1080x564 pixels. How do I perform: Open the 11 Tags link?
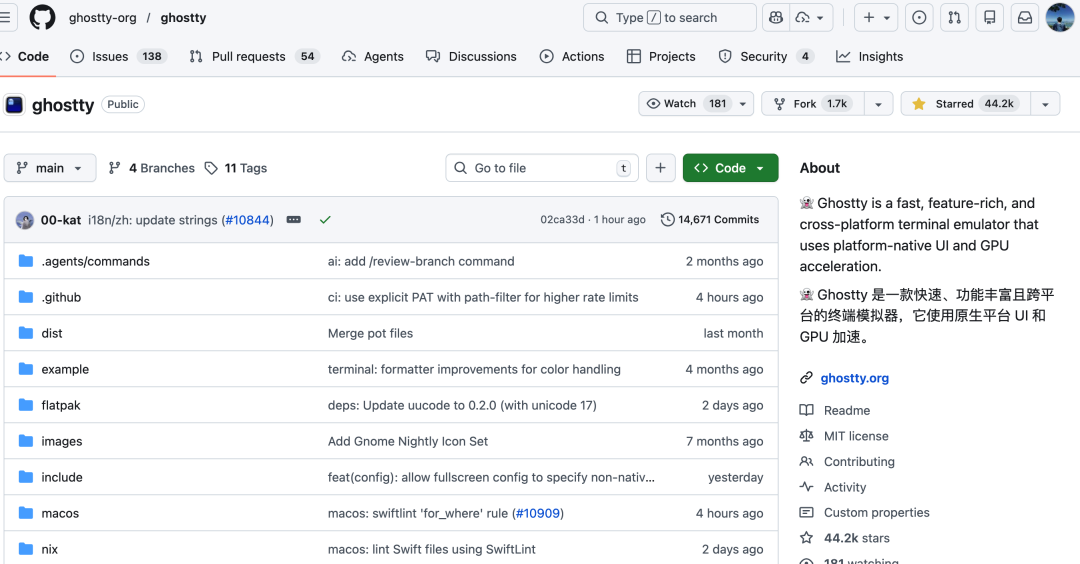[236, 168]
